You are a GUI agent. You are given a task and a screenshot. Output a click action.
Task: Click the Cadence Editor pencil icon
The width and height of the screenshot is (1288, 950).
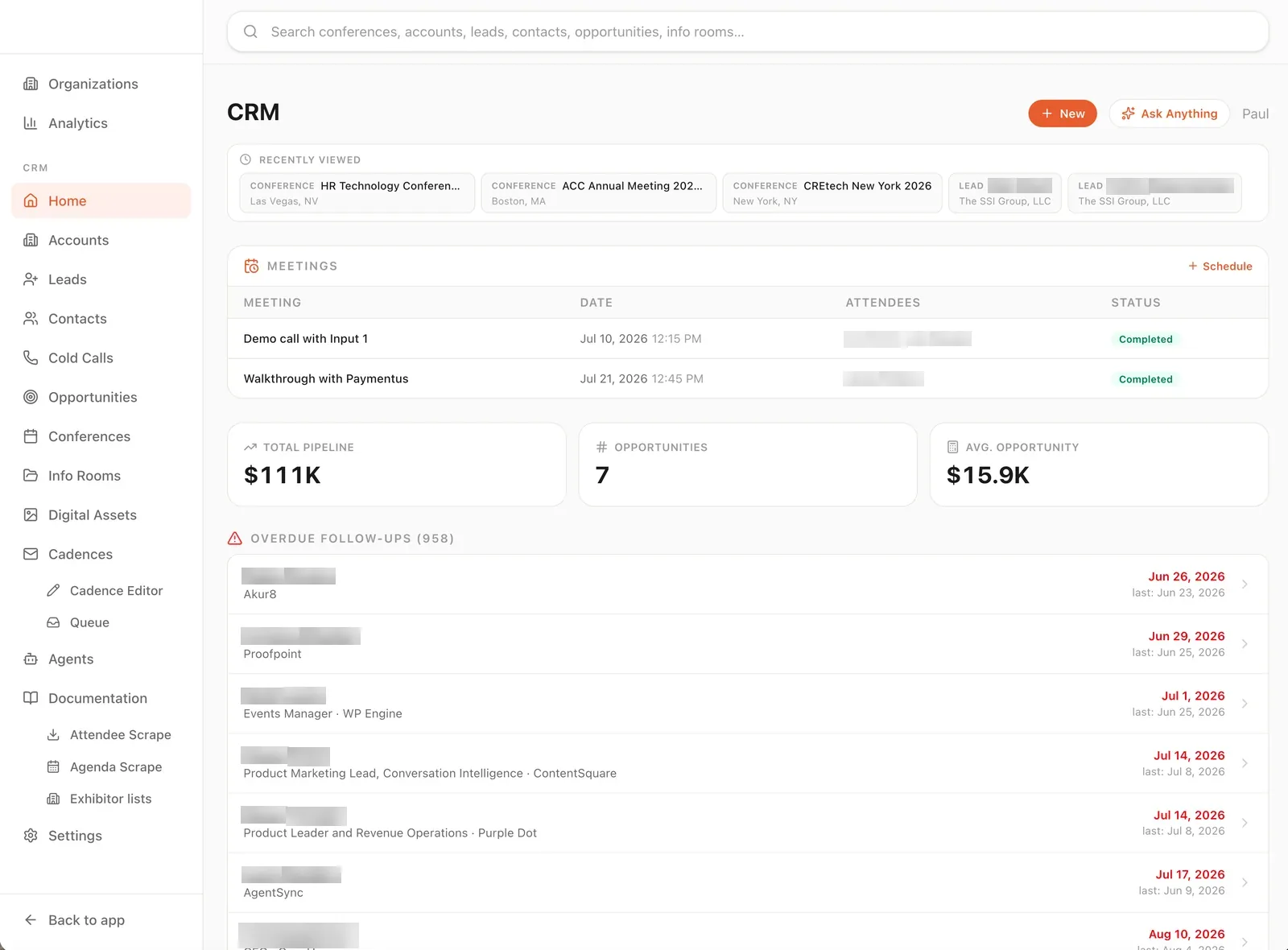pyautogui.click(x=53, y=591)
